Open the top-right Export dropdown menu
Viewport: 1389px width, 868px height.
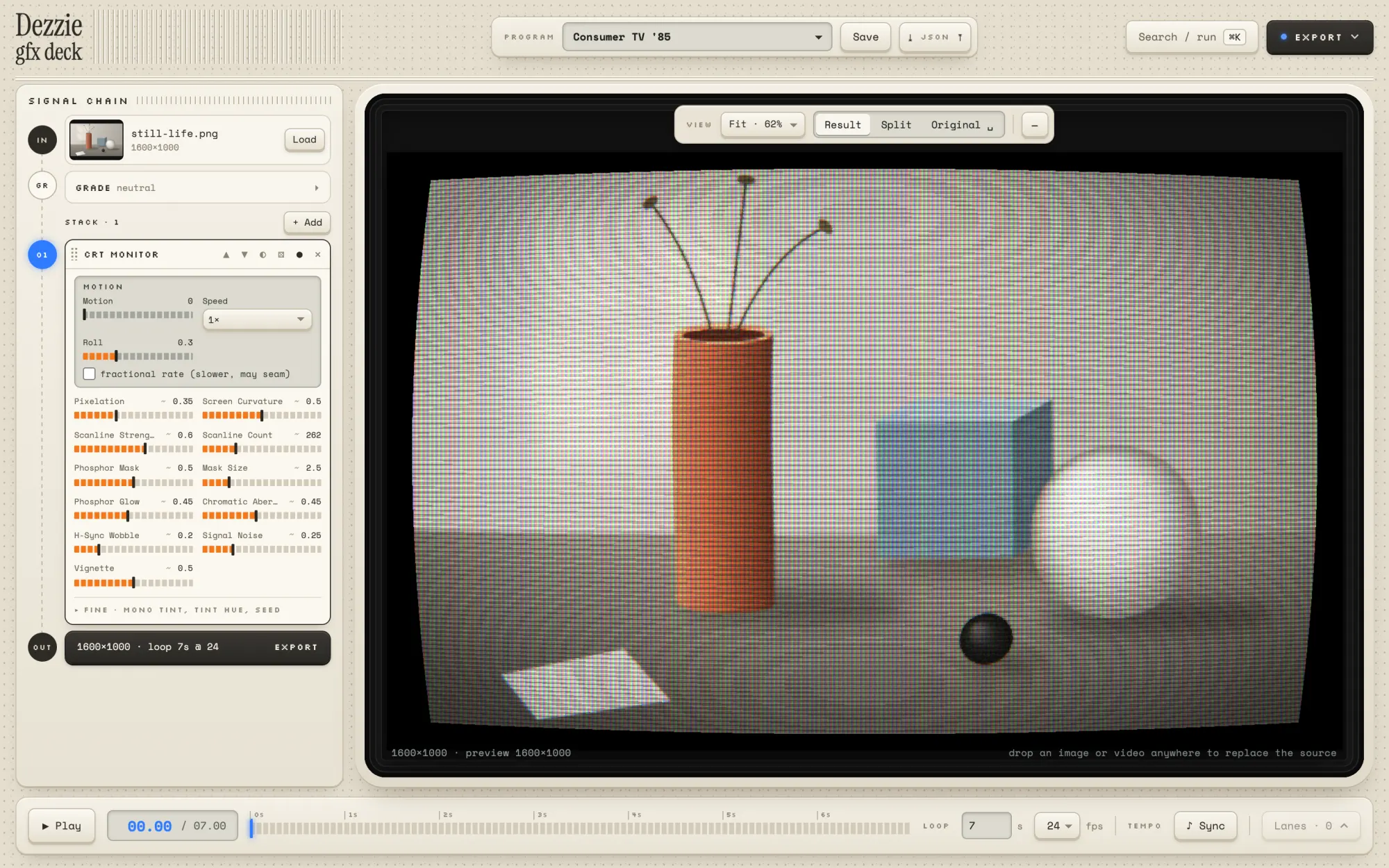coord(1320,37)
